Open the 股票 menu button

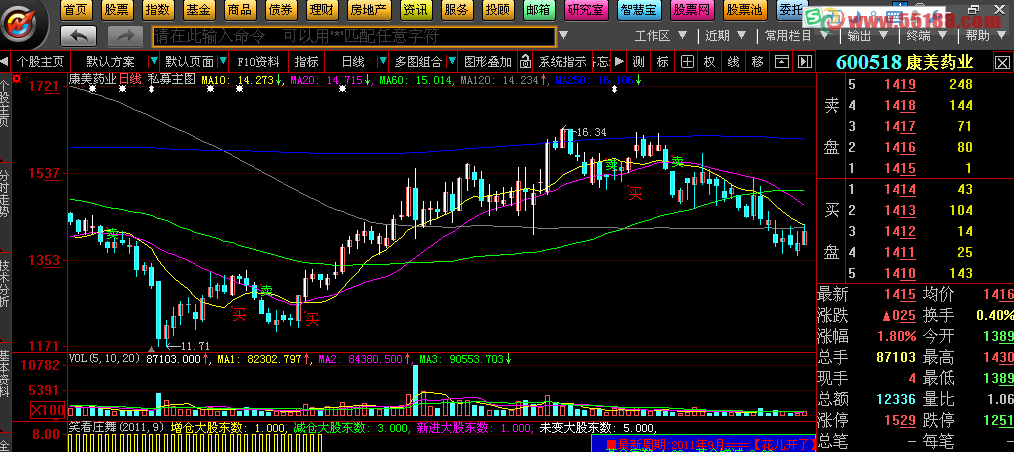116,9
